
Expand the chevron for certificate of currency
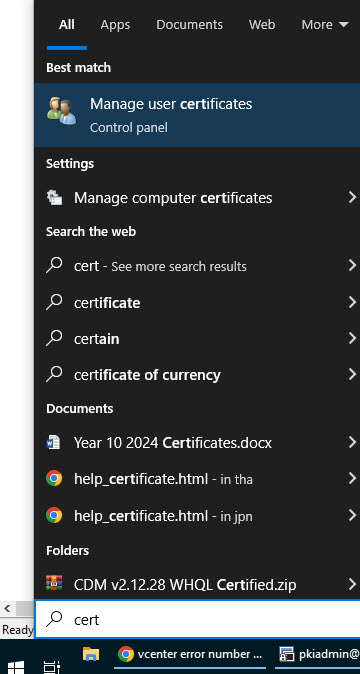pyautogui.click(x=352, y=374)
